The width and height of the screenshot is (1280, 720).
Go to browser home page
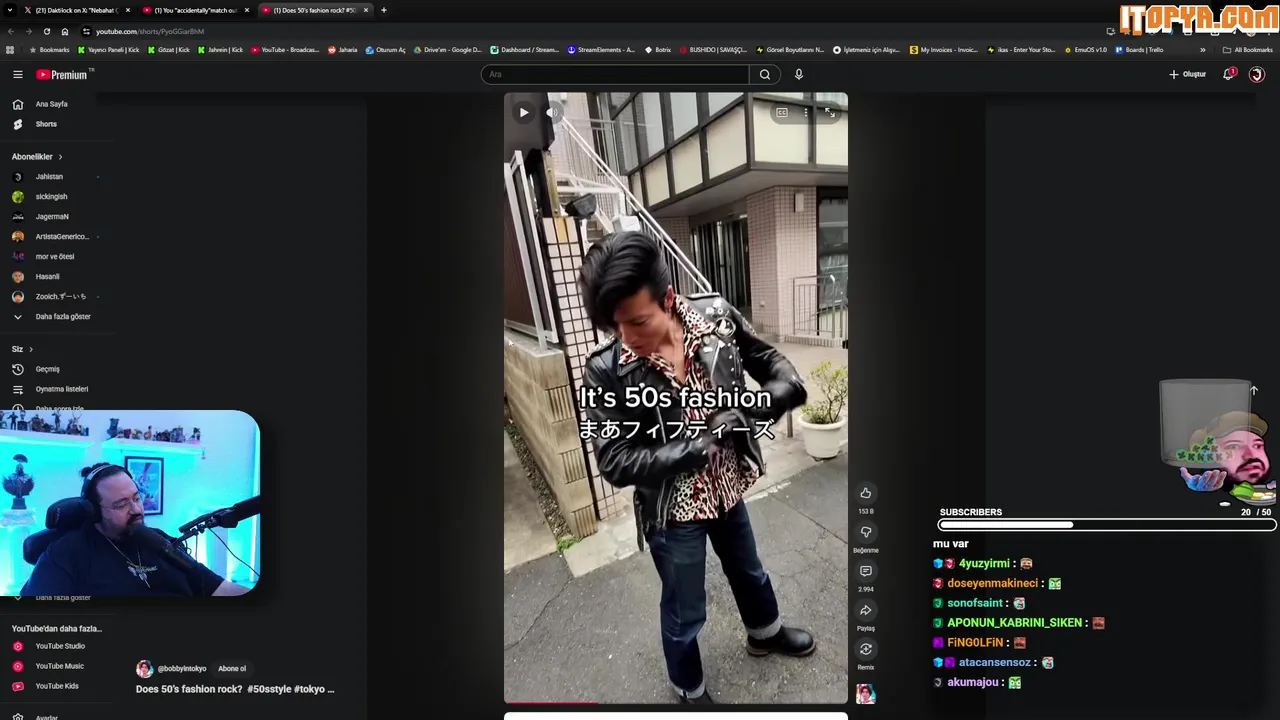point(65,31)
